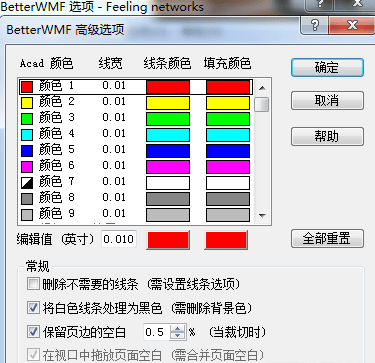Select 颜色 3 green Acad color icon
The height and width of the screenshot is (363, 375).
point(27,119)
